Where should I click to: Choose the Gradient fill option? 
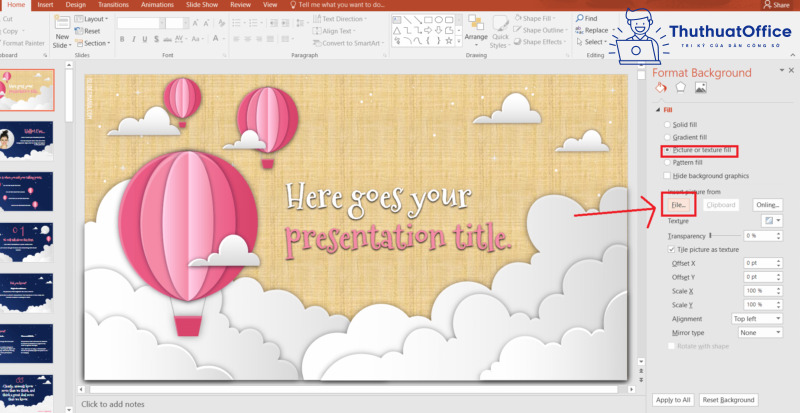pyautogui.click(x=668, y=136)
